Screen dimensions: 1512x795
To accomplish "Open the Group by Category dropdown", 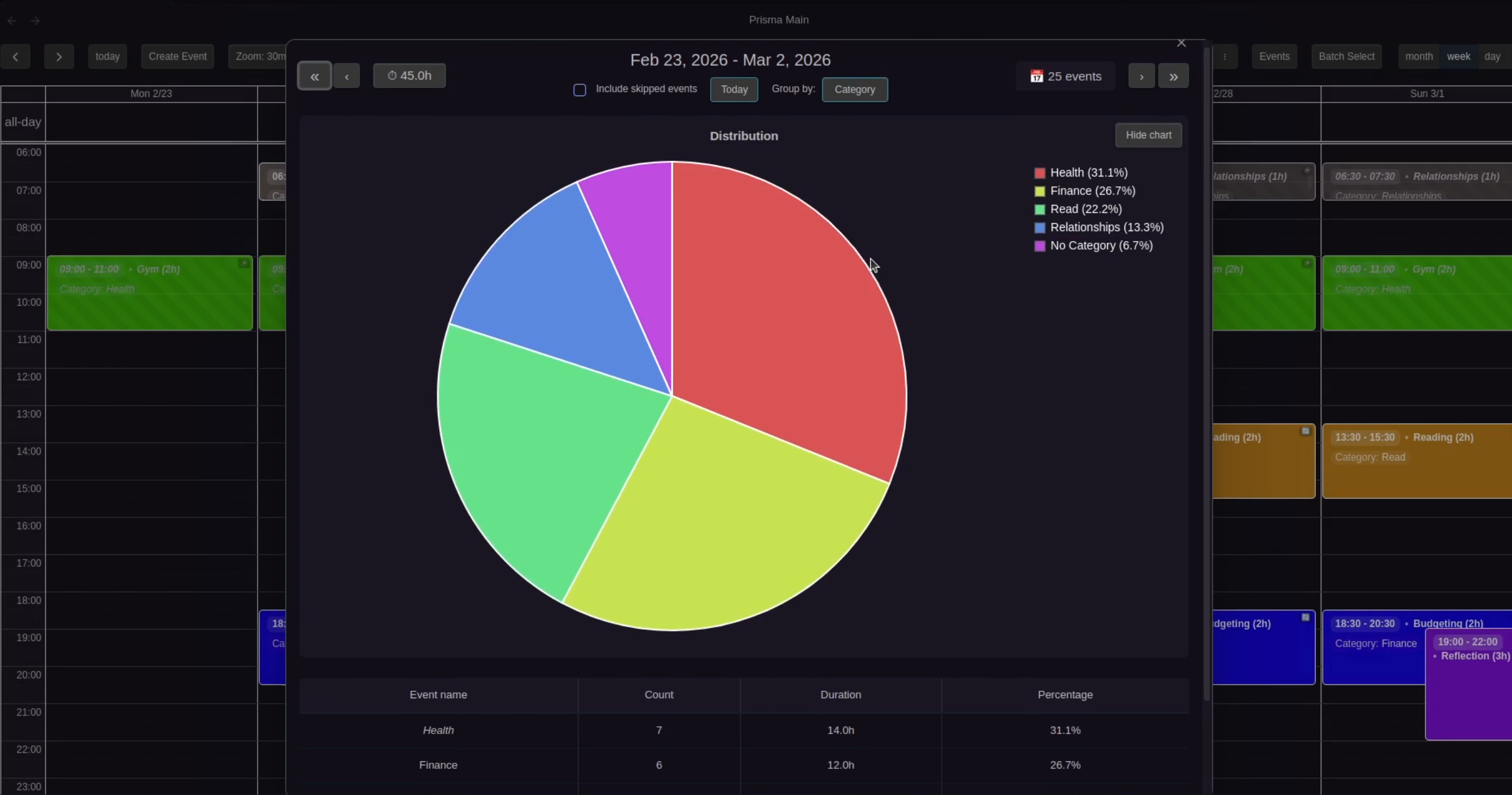I will point(855,89).
